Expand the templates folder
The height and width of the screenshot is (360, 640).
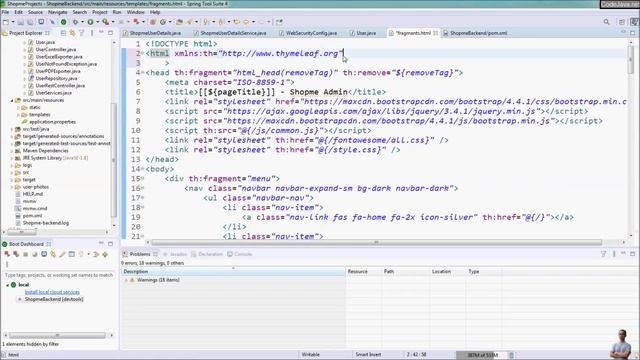coord(18,115)
